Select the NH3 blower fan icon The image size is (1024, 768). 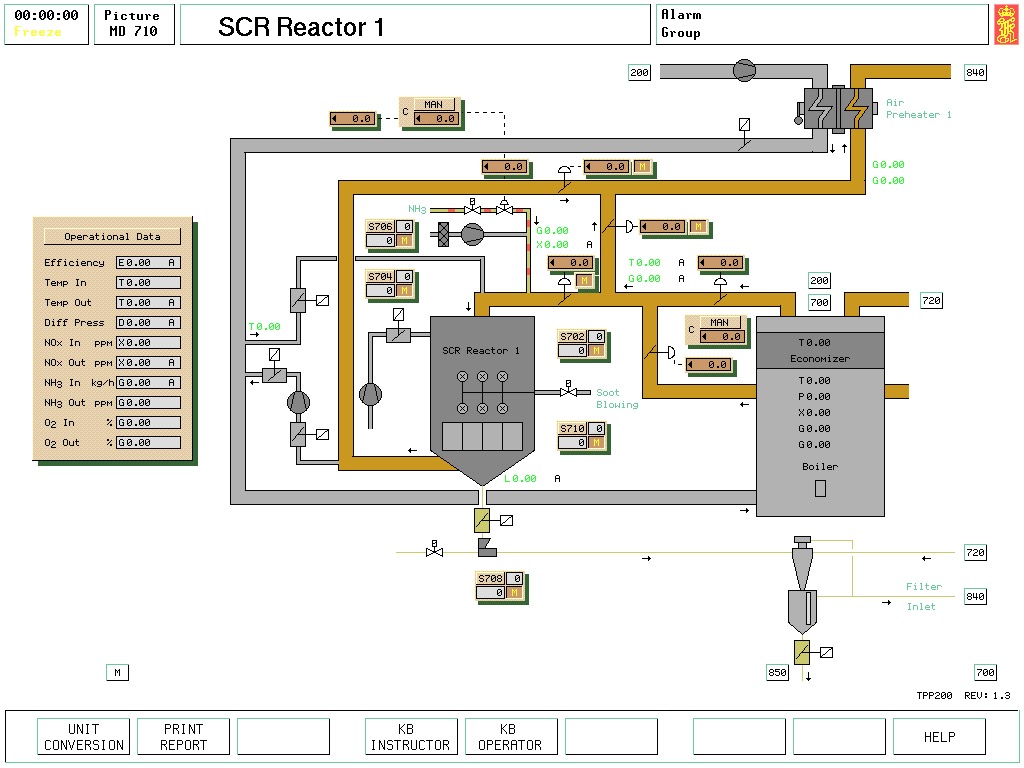(x=472, y=234)
